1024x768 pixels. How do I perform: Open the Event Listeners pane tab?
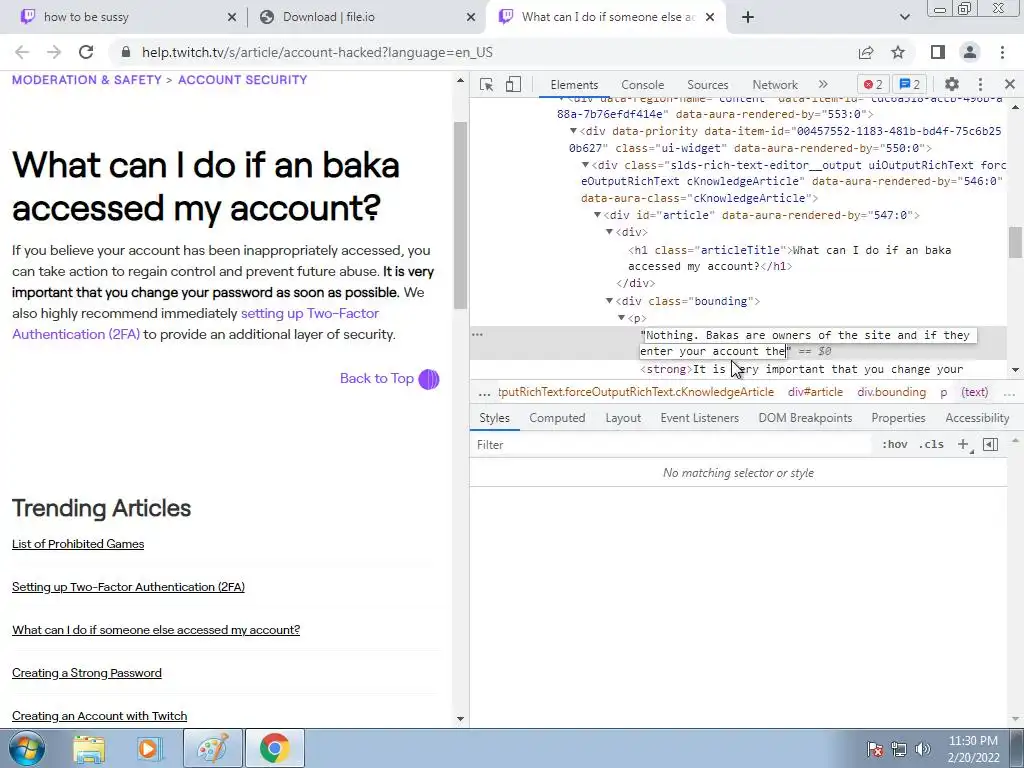(x=699, y=418)
